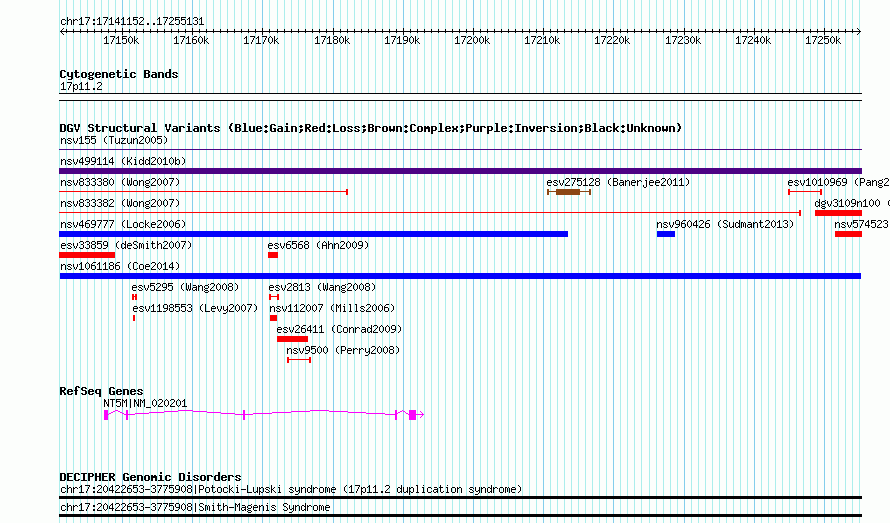Click the DGV Structural Variants track title

(x=371, y=128)
